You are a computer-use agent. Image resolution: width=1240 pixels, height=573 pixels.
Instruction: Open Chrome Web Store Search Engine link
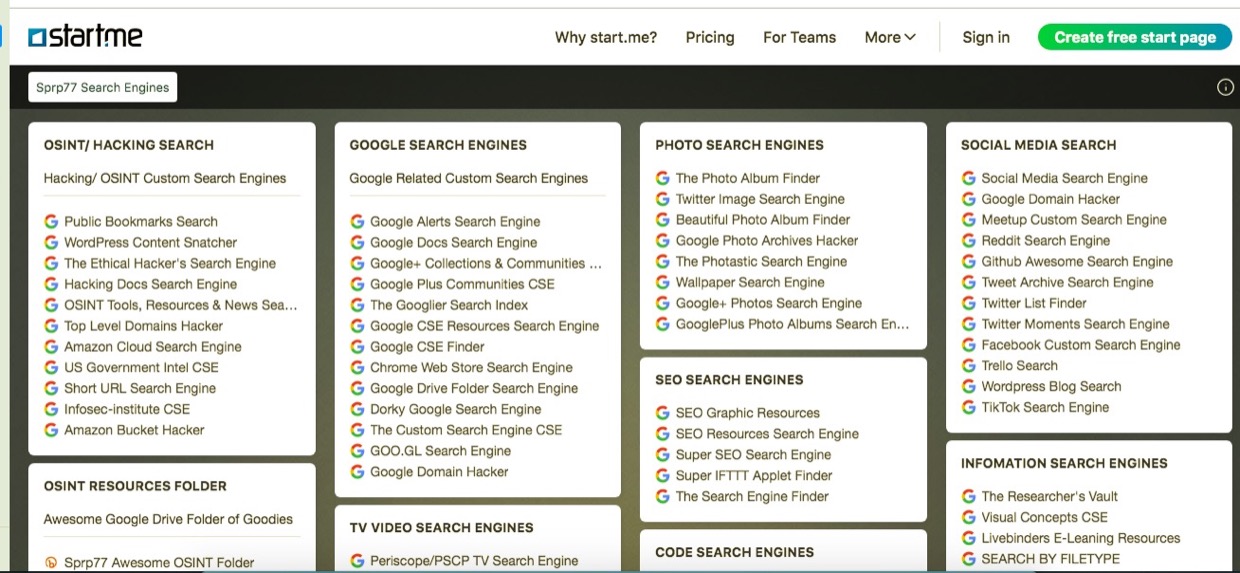471,368
